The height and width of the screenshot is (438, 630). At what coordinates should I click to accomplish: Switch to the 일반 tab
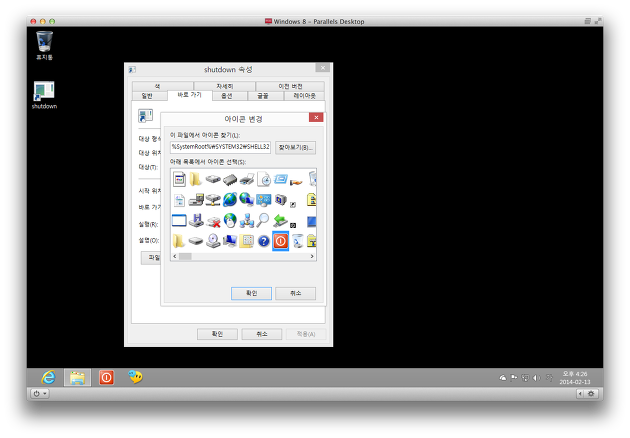(147, 96)
